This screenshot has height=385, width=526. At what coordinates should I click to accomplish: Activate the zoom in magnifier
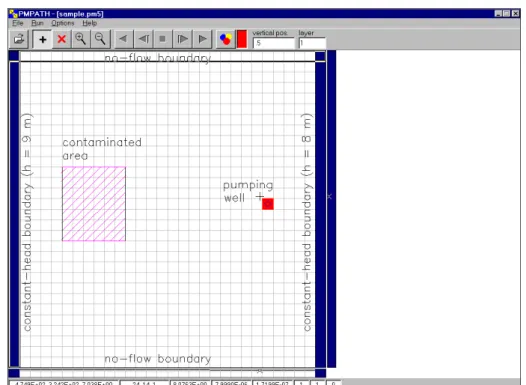click(81, 39)
